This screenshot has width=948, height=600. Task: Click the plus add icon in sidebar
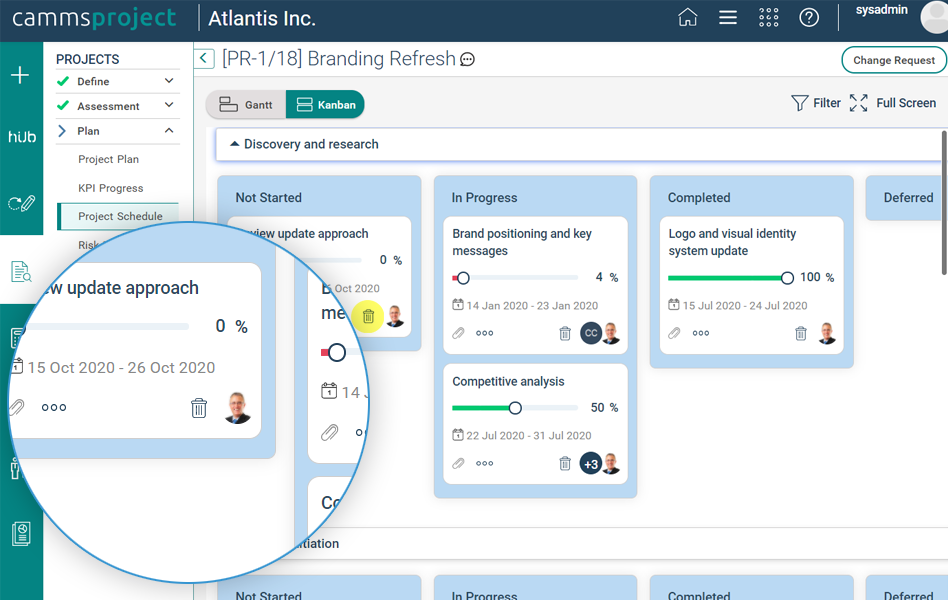[20, 75]
